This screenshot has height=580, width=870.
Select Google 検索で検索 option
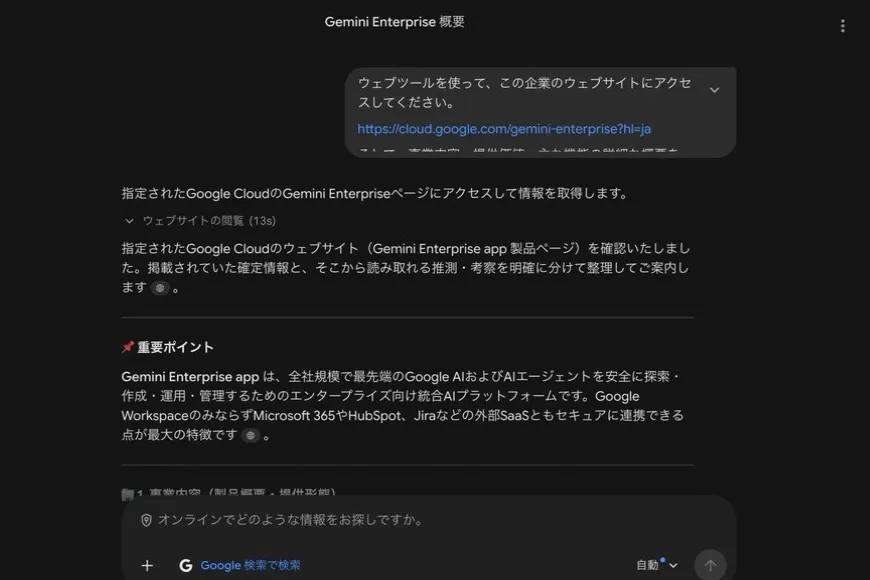[x=250, y=566]
